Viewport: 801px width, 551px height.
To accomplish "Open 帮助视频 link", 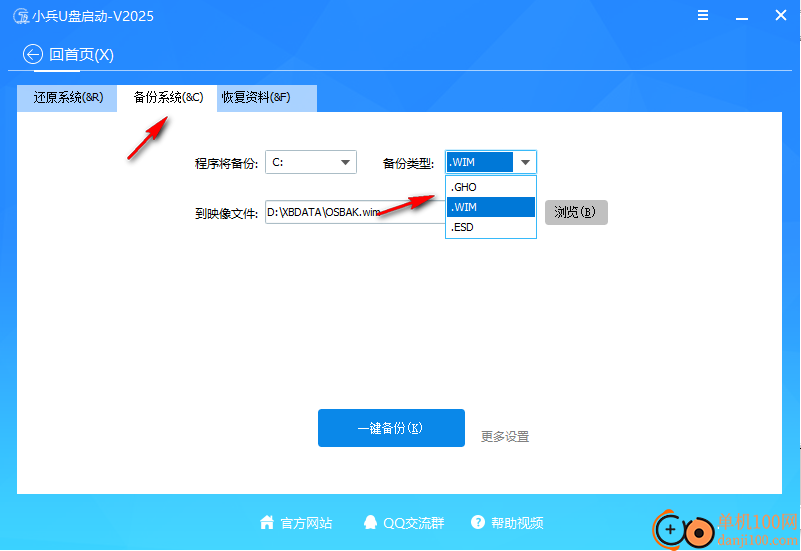I will tap(517, 523).
